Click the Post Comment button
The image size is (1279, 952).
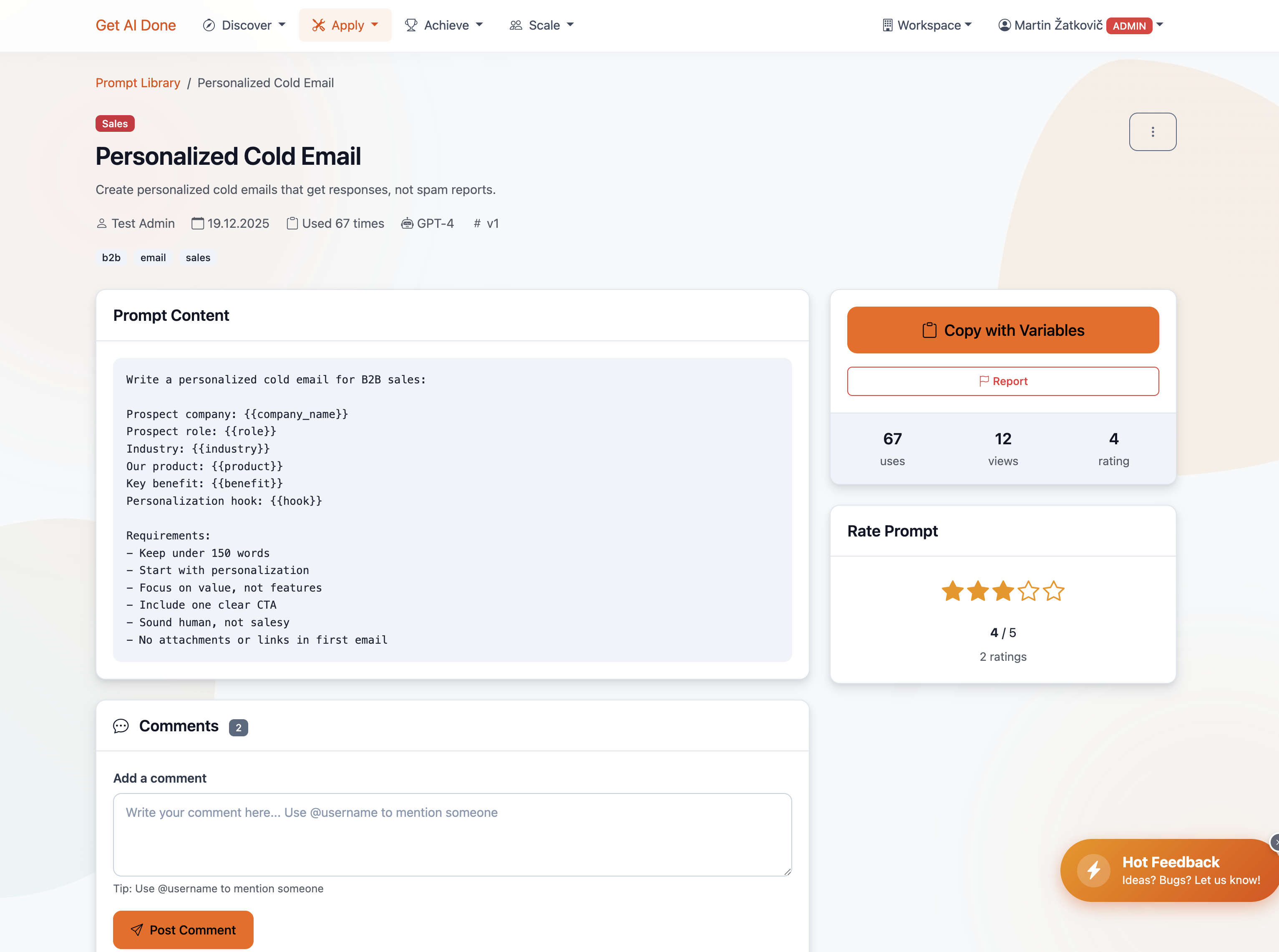coord(183,929)
